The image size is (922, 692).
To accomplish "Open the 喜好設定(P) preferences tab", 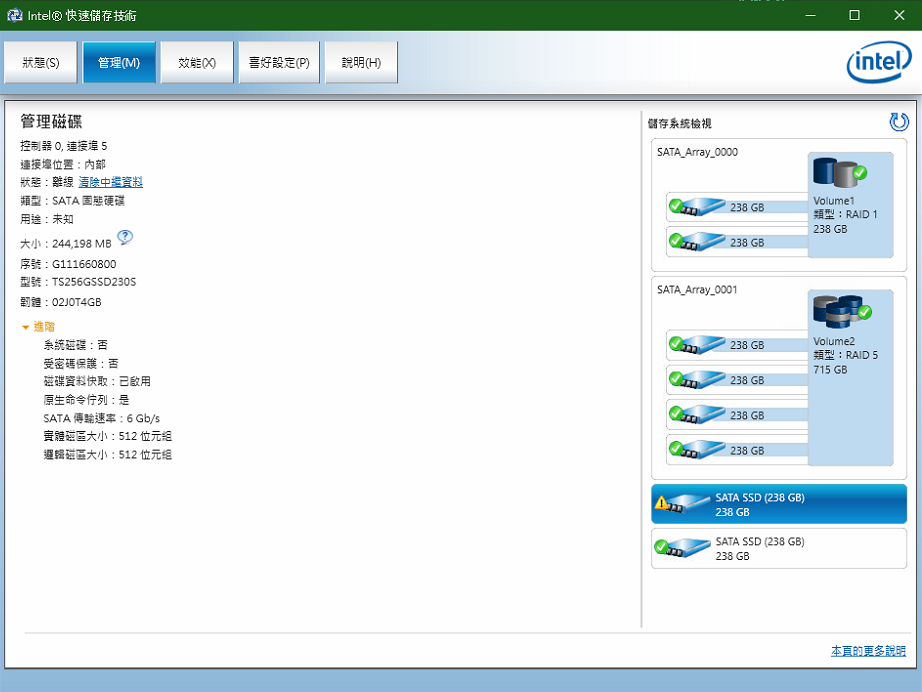I will point(279,62).
